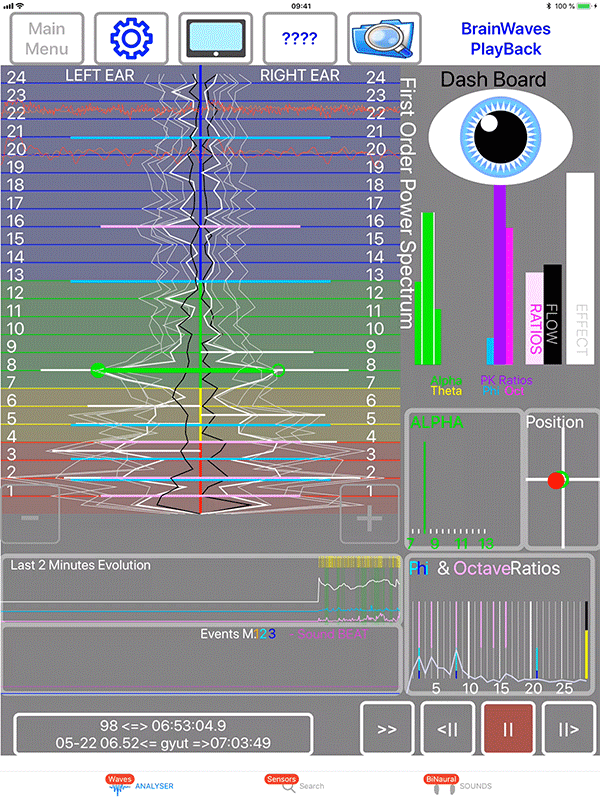Screen dimensions: 600x800
Task: Tap the Alpha legend label
Action: 446,380
